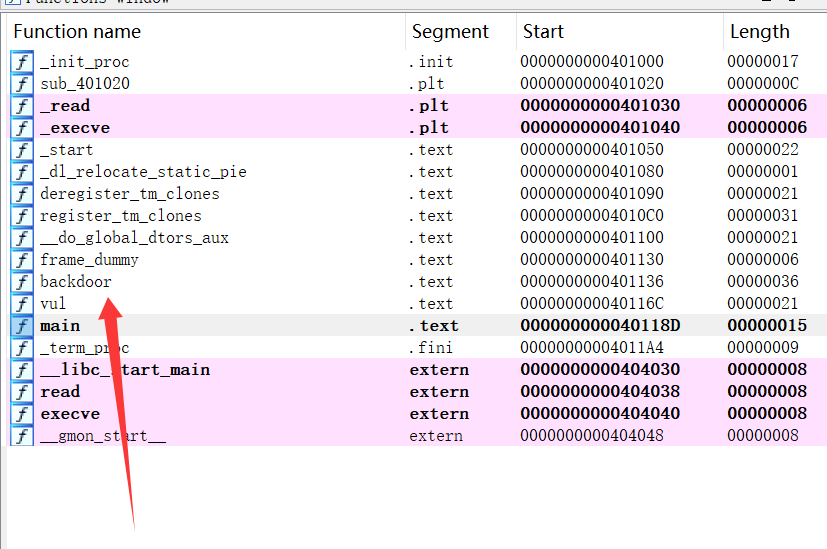Select the __do_global_dtors_aux function
Screen dimensions: 827x549
pyautogui.click(x=134, y=238)
